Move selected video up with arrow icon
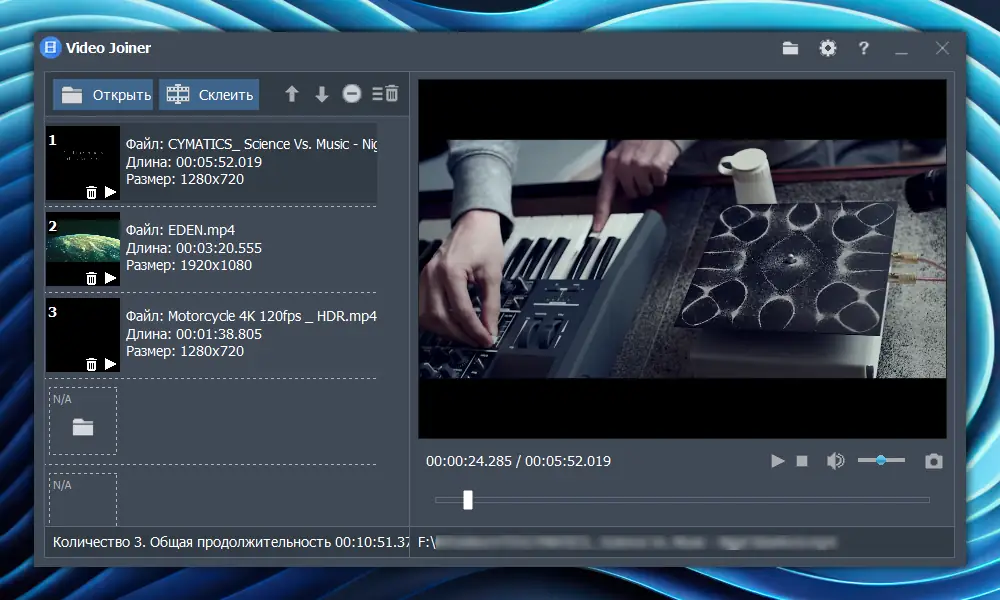Screen dimensions: 1000x600 pos(291,94)
